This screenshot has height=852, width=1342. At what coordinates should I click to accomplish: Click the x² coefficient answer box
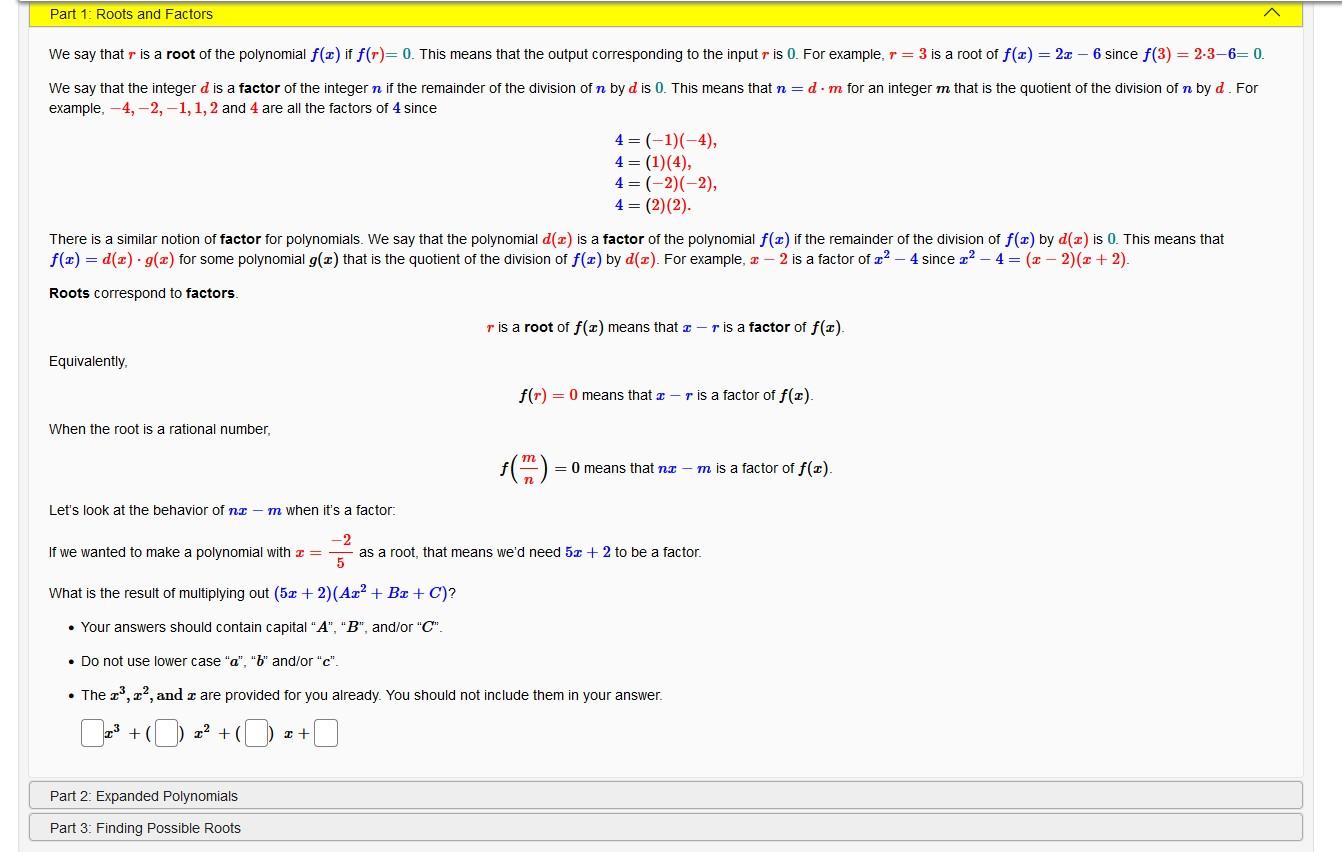[x=165, y=732]
